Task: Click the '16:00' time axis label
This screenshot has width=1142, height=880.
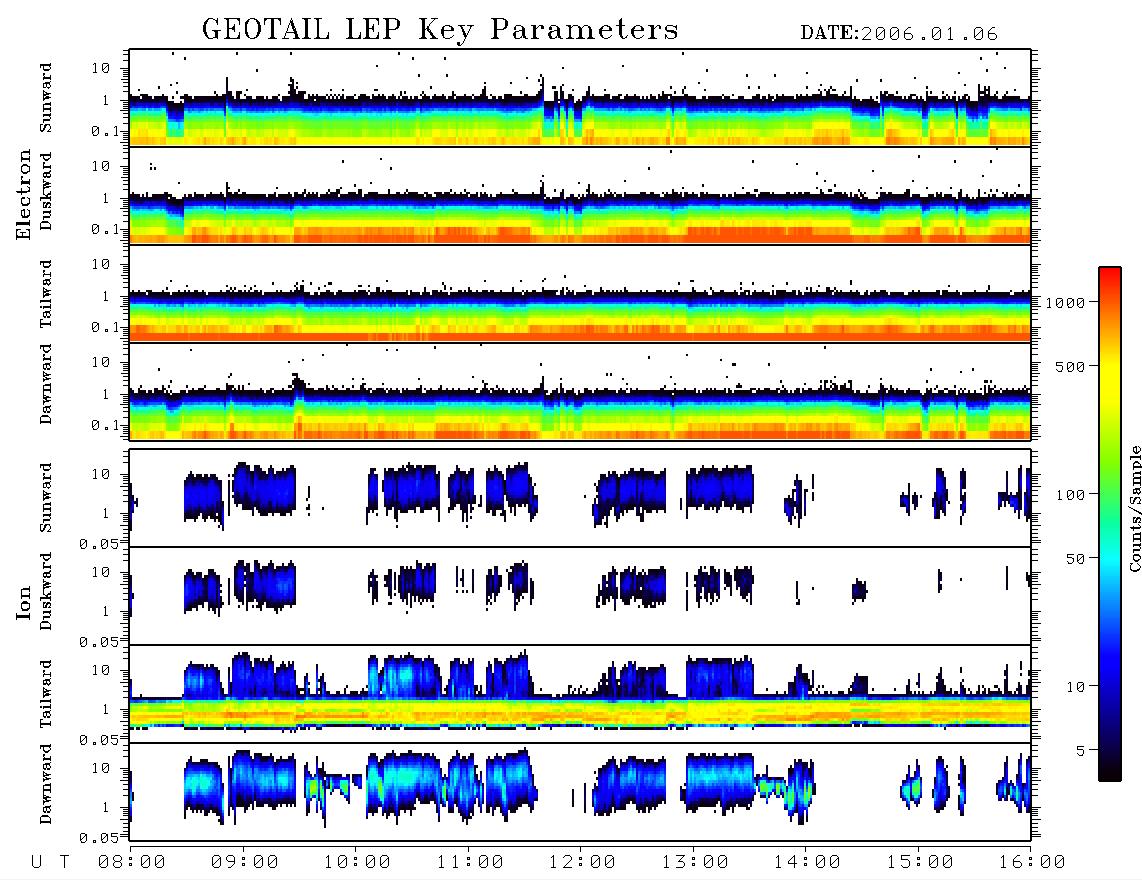Action: 1032,862
